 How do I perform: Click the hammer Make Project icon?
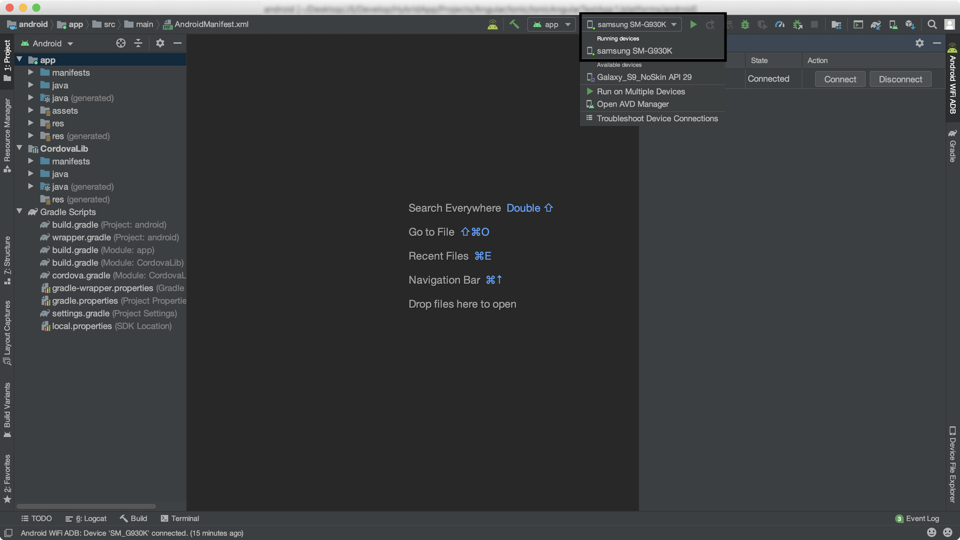514,24
